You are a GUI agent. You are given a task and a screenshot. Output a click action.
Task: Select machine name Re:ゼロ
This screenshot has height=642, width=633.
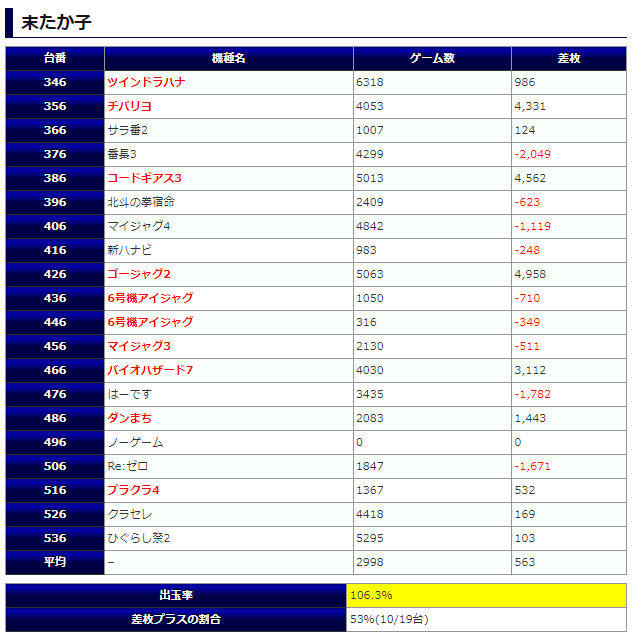click(x=127, y=466)
